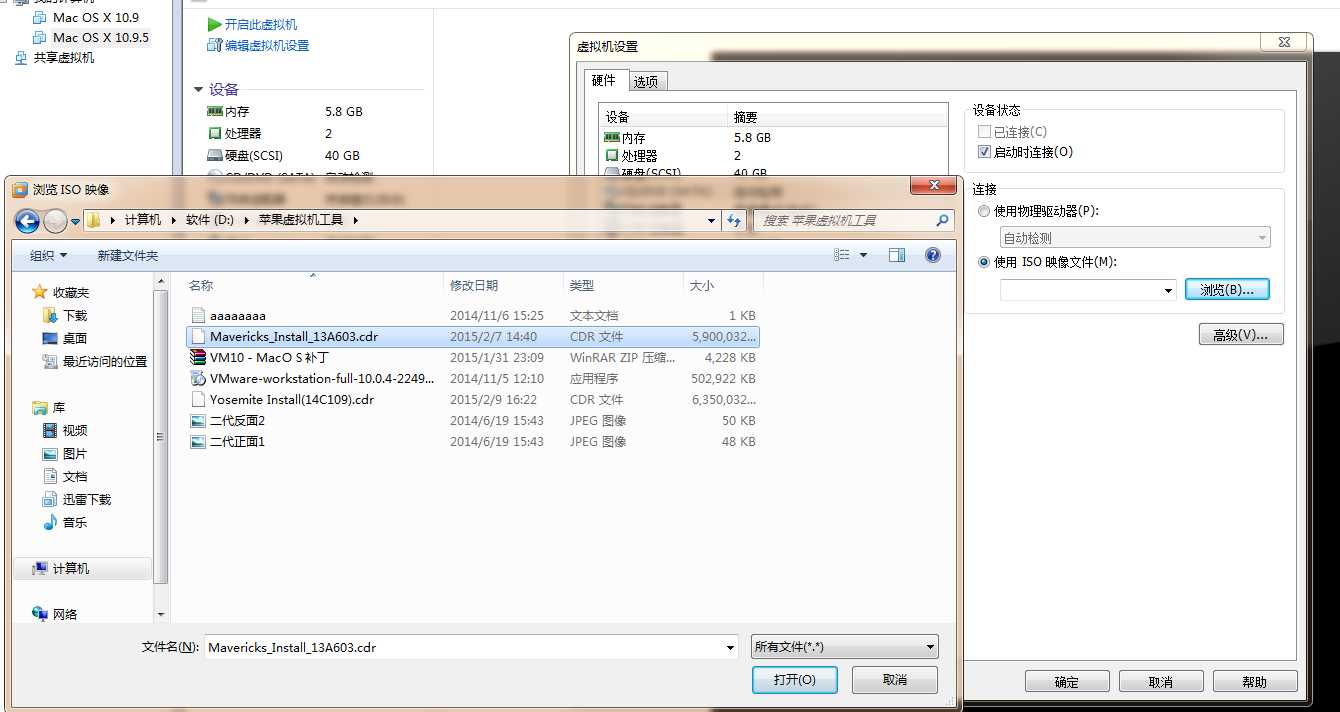Click the view mode icon in toolbar
Viewport: 1340px width, 712px height.
[x=842, y=255]
